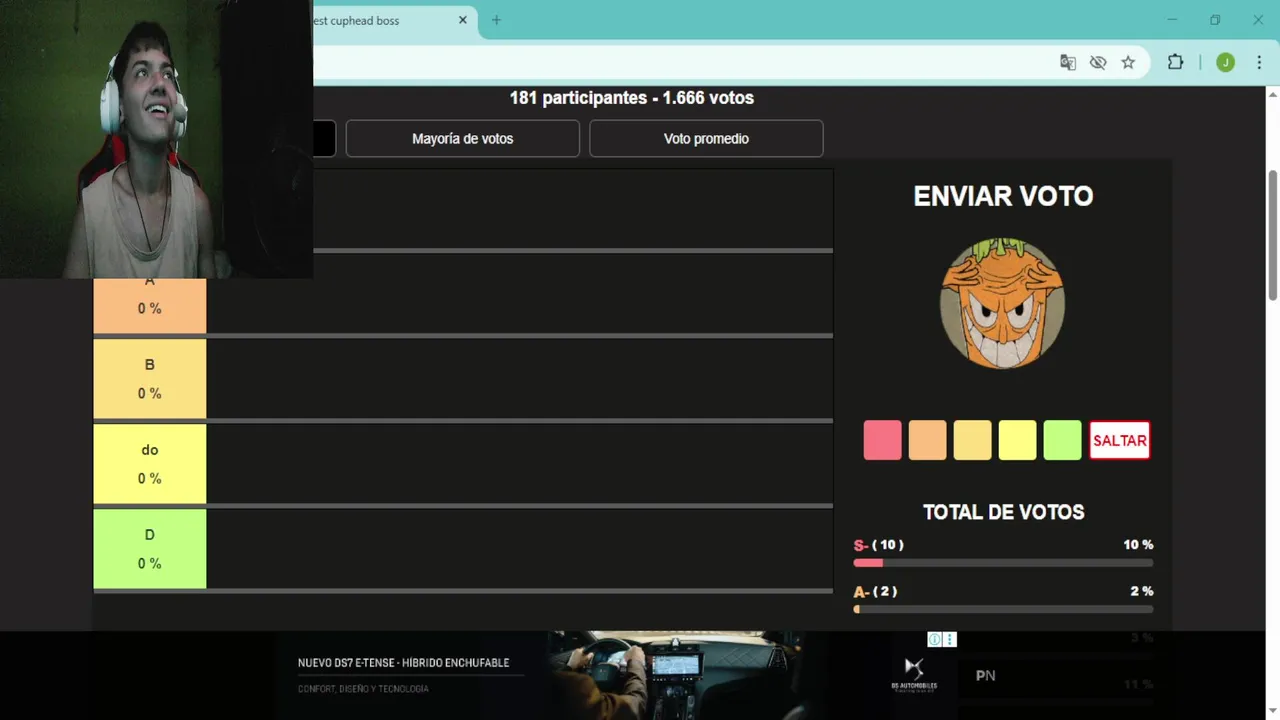1280x720 pixels.
Task: Vote S tier with the red swatch
Action: [x=882, y=440]
